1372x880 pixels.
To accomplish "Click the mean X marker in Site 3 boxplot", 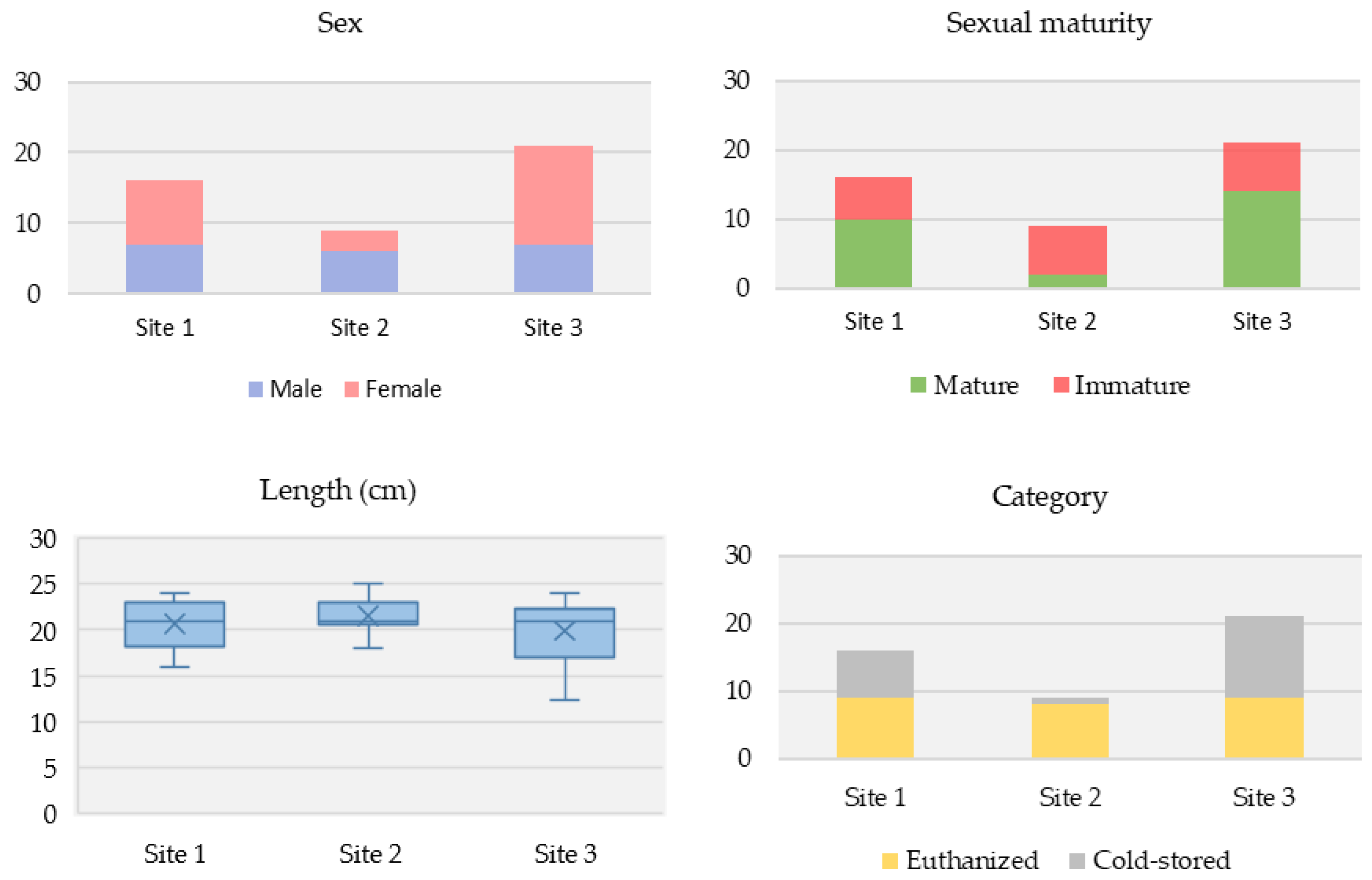I will tap(565, 631).
